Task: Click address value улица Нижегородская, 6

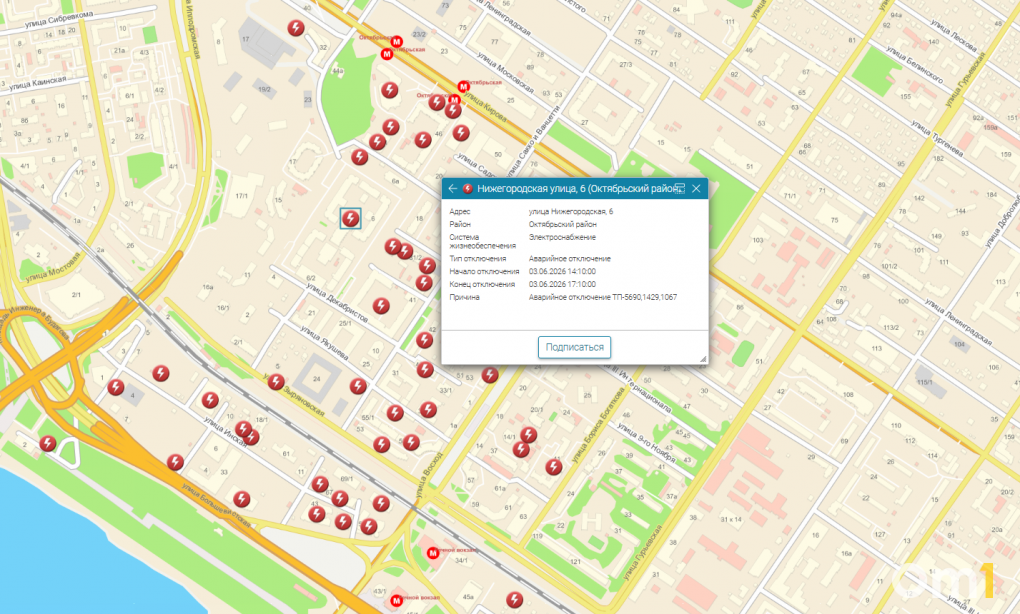Action: 570,211
